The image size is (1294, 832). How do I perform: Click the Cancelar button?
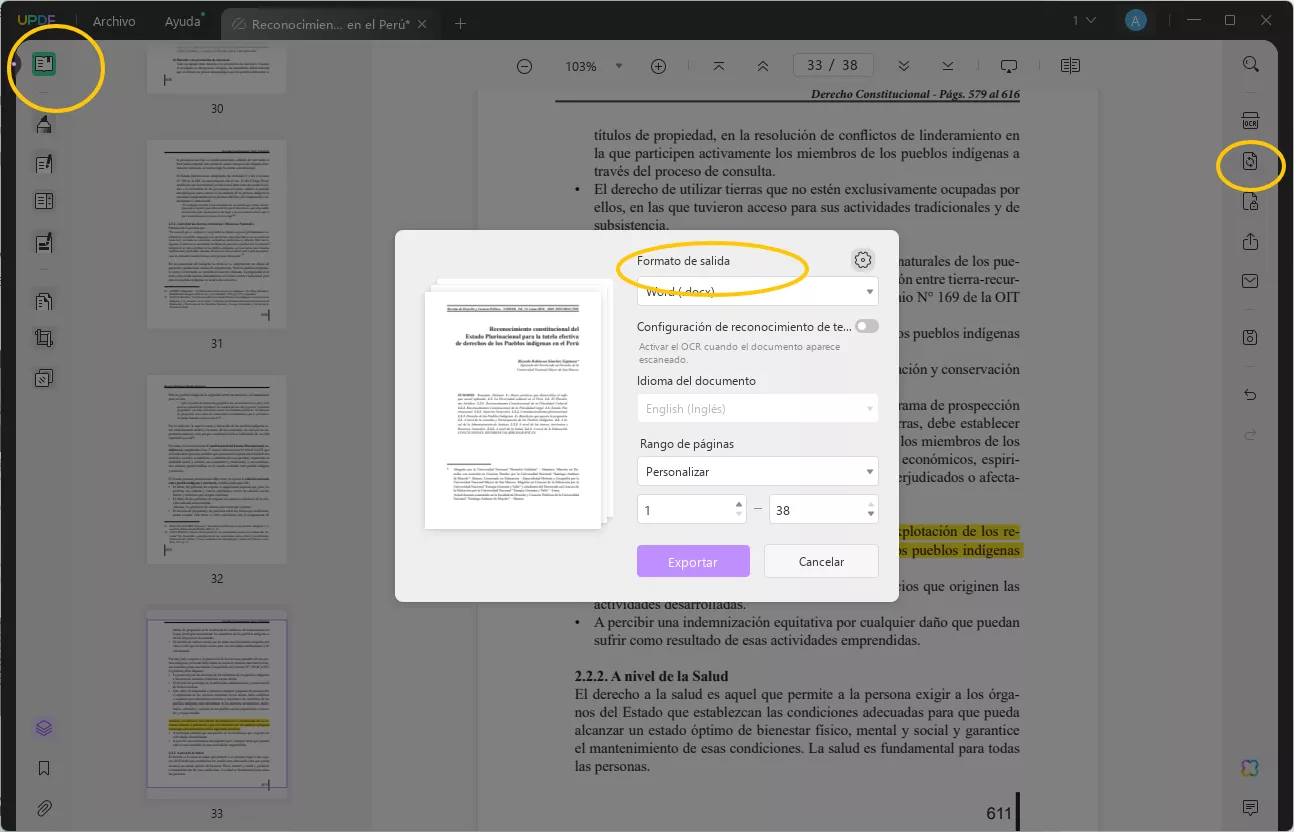[821, 561]
